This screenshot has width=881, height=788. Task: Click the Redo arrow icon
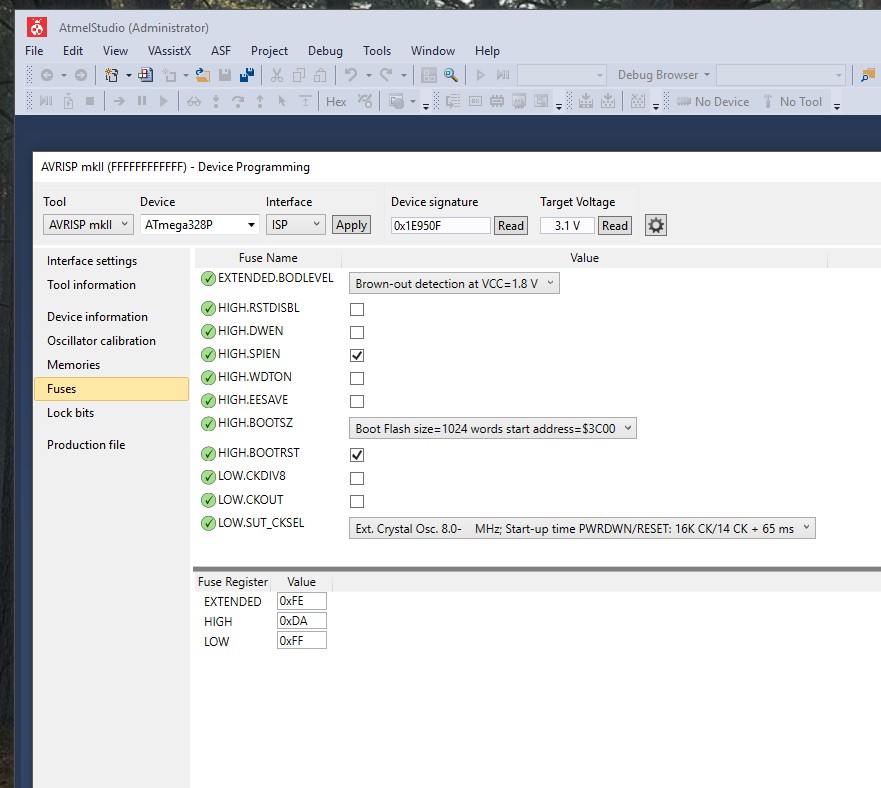click(x=386, y=75)
